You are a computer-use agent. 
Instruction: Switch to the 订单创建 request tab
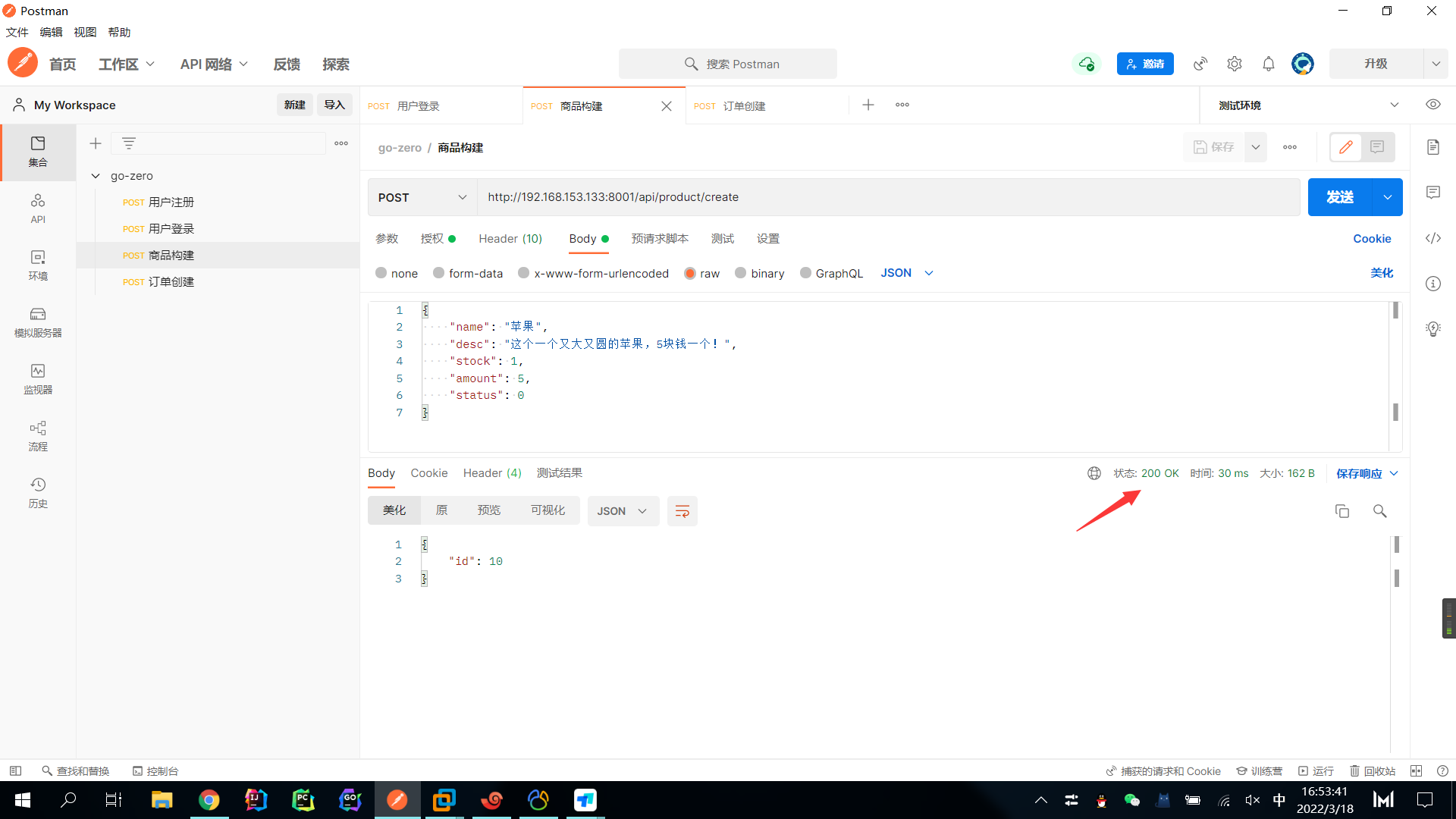pos(743,106)
